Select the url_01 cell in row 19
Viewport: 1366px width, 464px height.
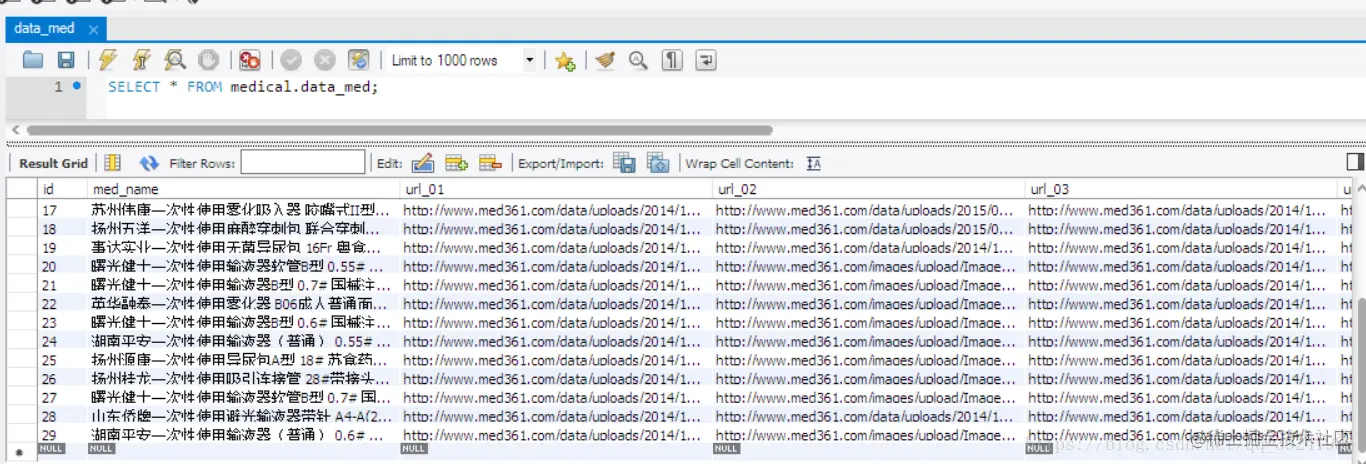[x=555, y=248]
